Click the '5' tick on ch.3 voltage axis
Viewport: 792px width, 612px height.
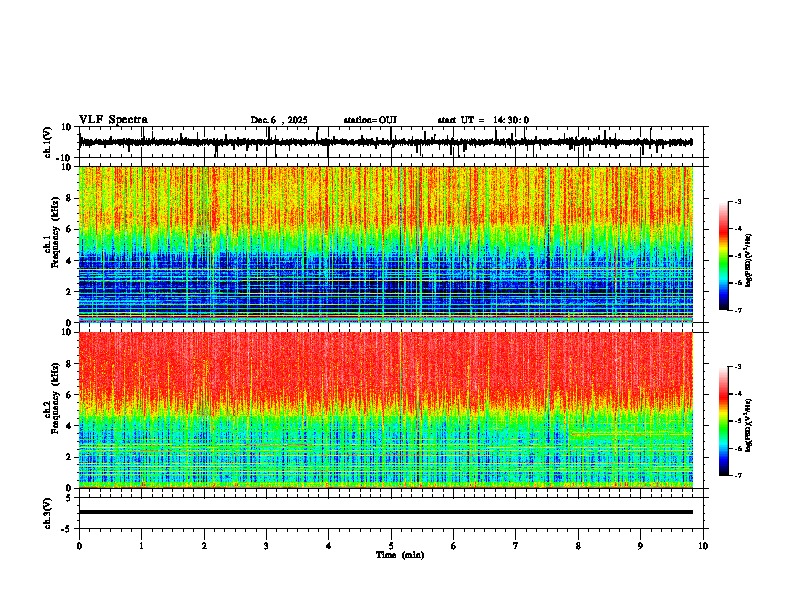pyautogui.click(x=69, y=498)
